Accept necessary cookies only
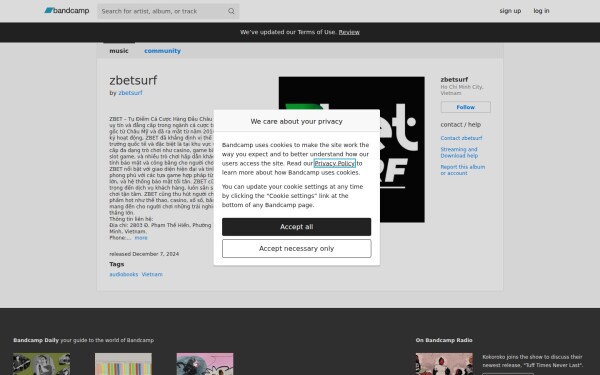 point(296,249)
